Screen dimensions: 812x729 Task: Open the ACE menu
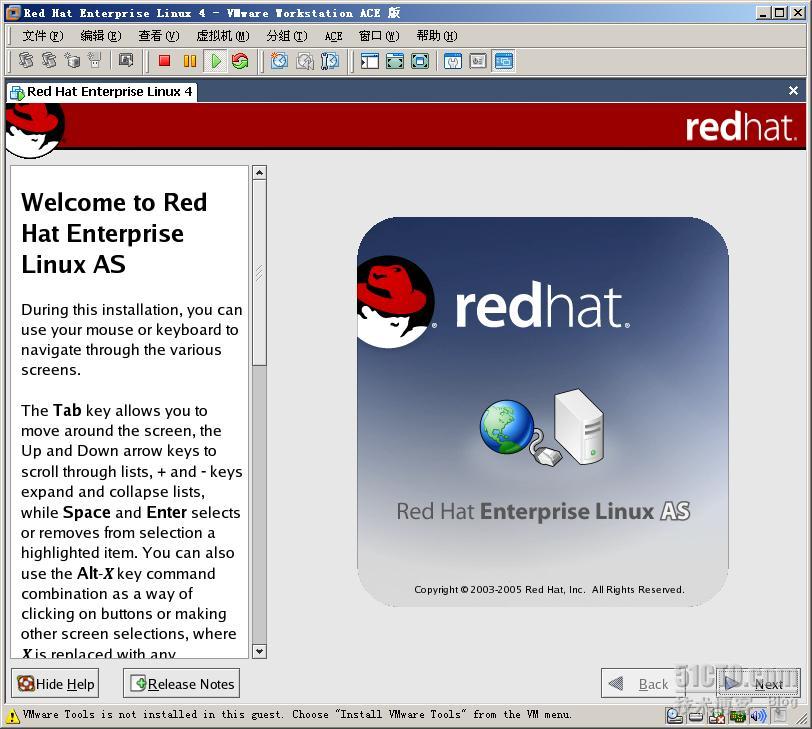(x=334, y=36)
